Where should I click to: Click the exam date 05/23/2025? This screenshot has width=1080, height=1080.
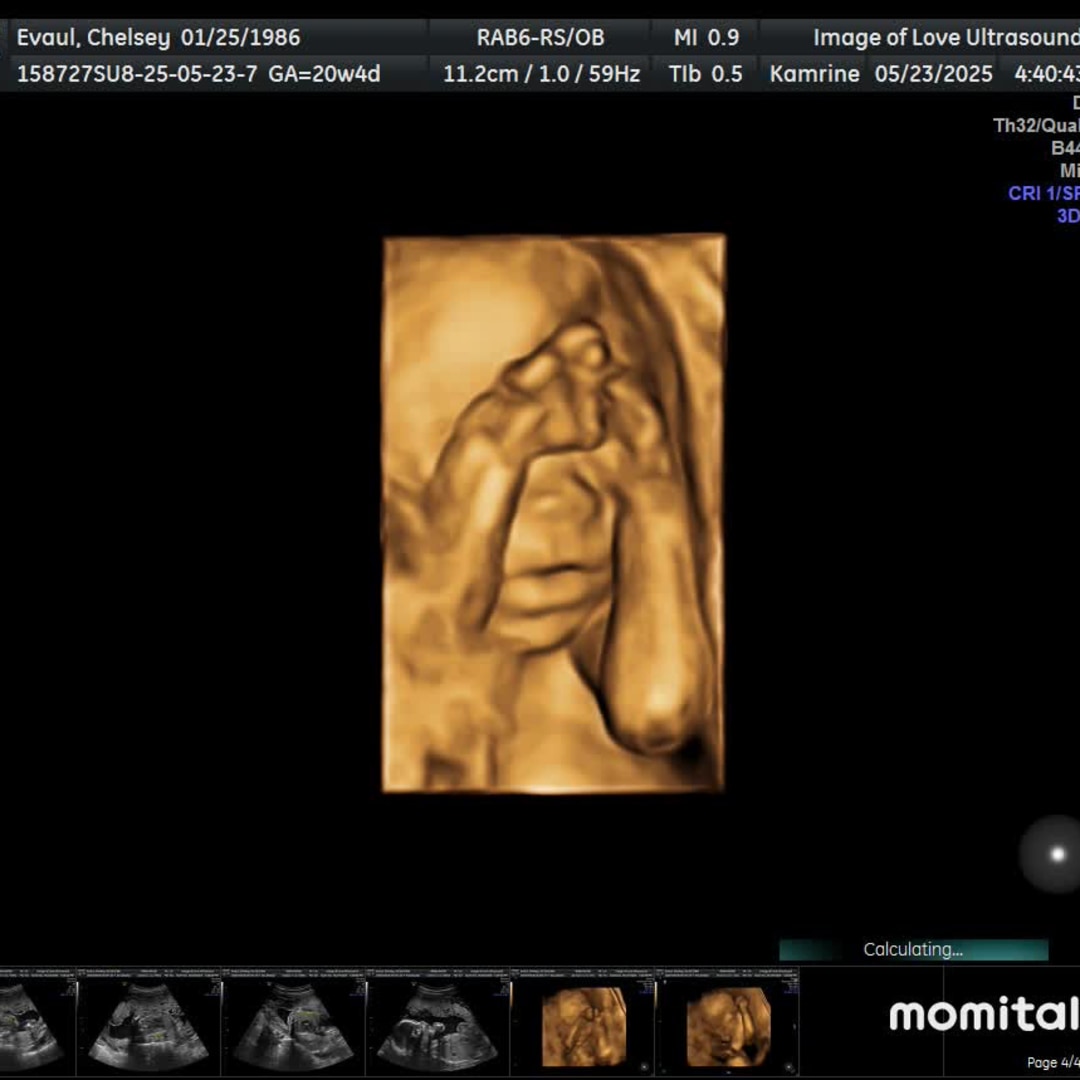pos(933,74)
